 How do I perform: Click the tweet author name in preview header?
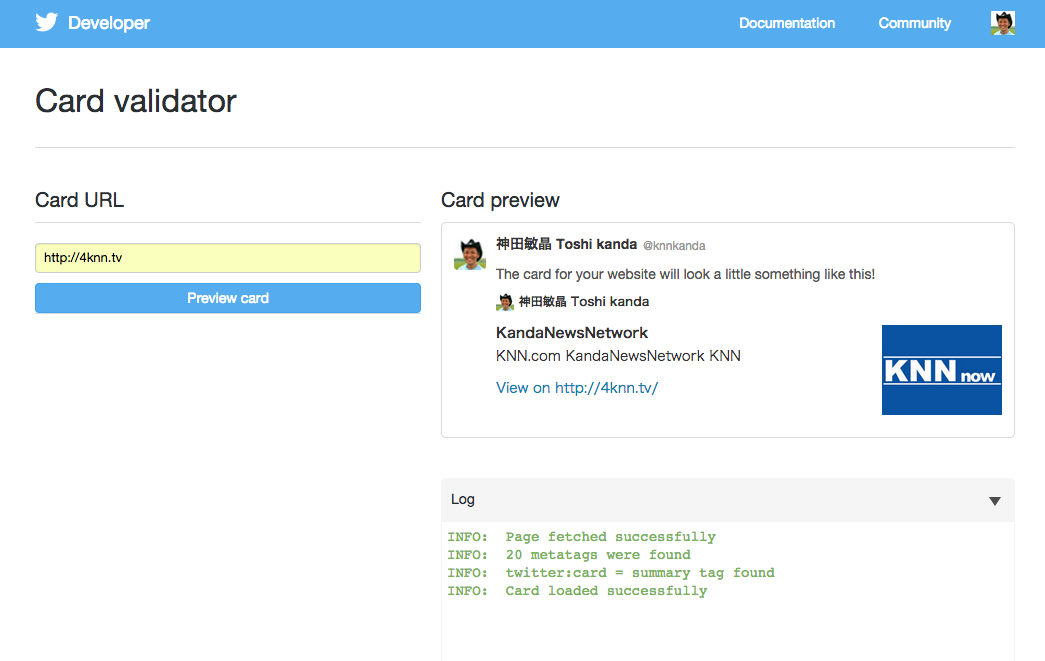pos(566,245)
